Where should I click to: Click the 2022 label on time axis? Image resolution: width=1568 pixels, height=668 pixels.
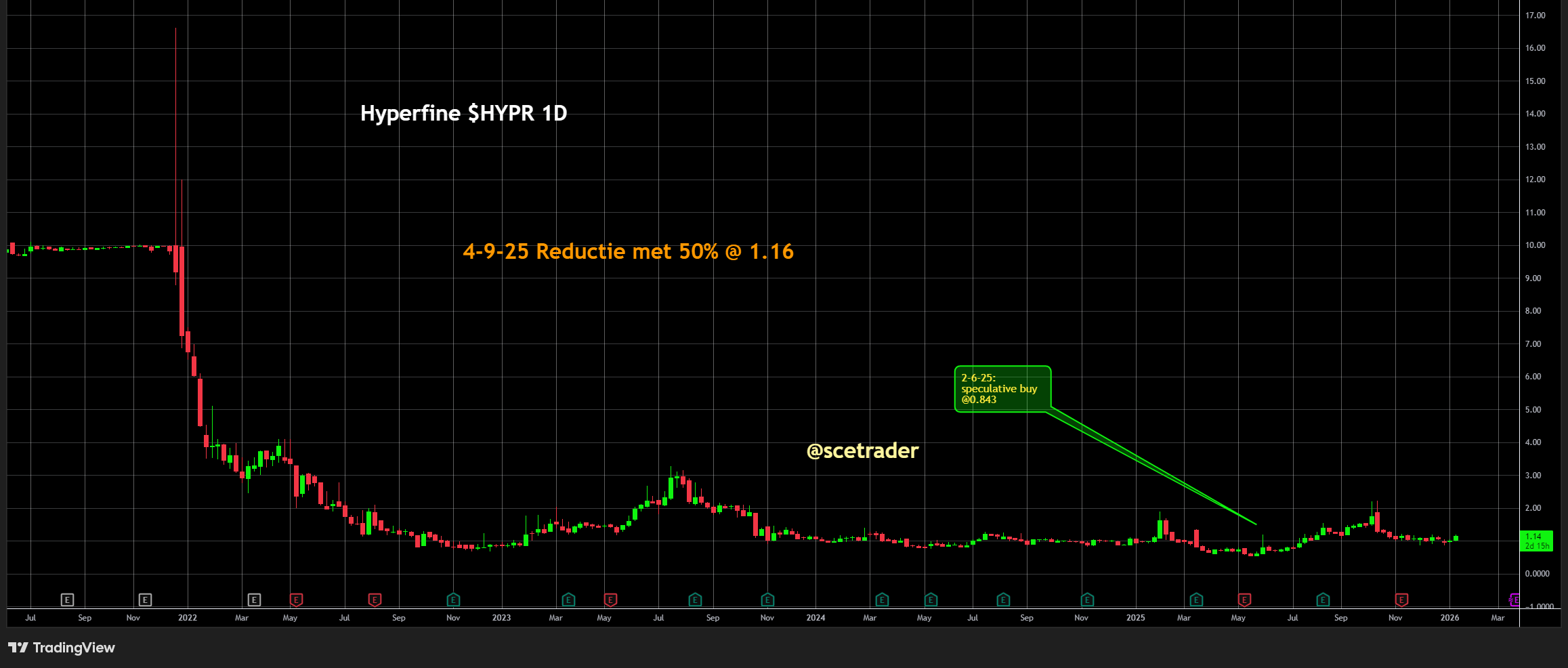[x=188, y=618]
